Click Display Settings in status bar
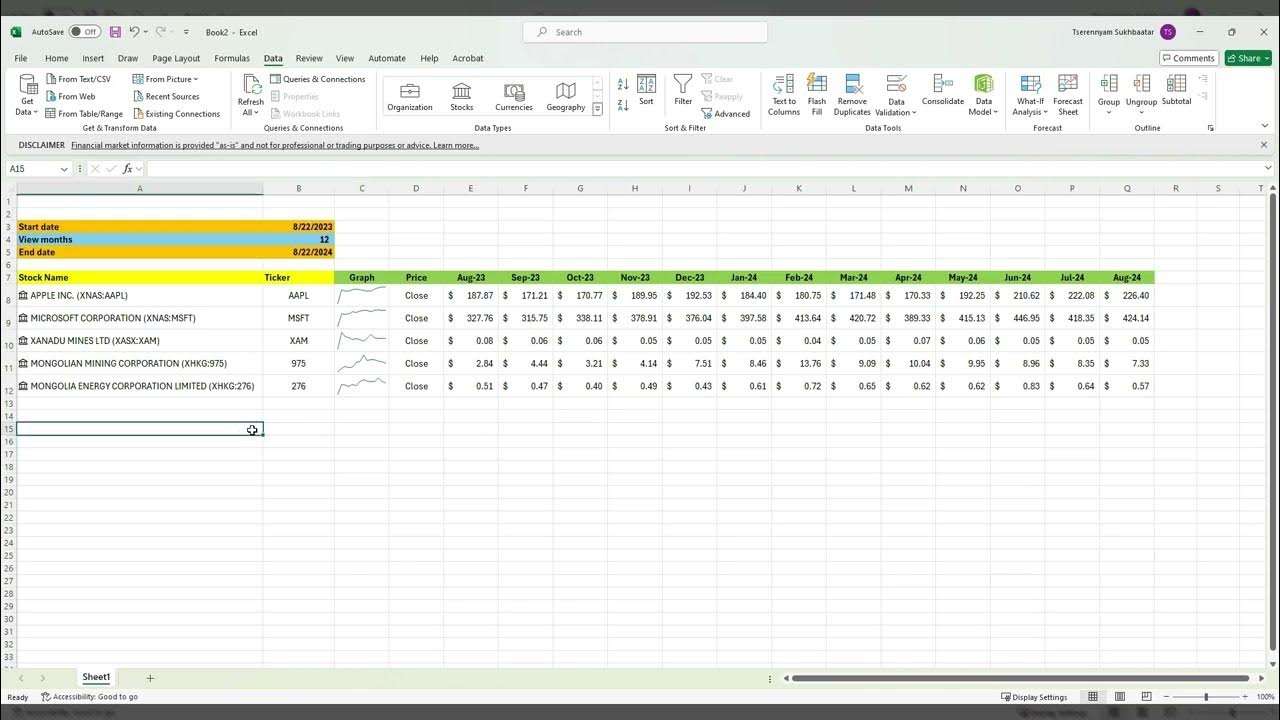Image resolution: width=1280 pixels, height=720 pixels. click(1034, 697)
